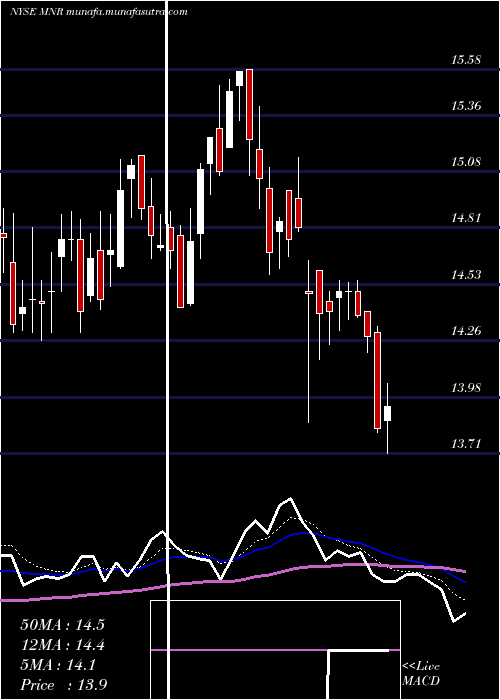Select the 14.26 price level label

pos(466,331)
